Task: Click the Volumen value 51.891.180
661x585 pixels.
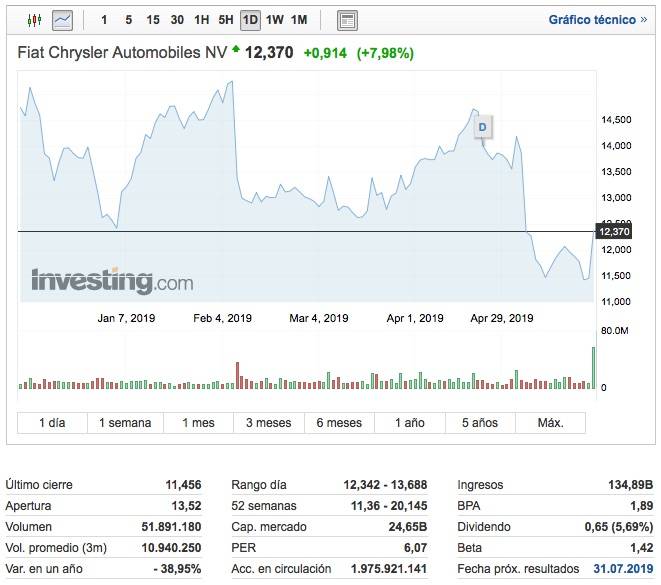Action: 171,527
